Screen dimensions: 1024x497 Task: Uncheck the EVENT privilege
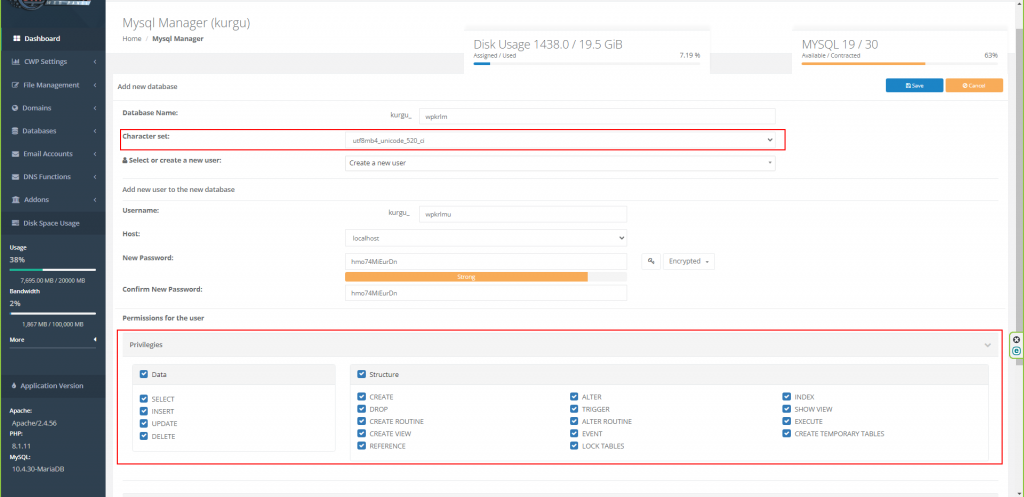click(x=574, y=434)
